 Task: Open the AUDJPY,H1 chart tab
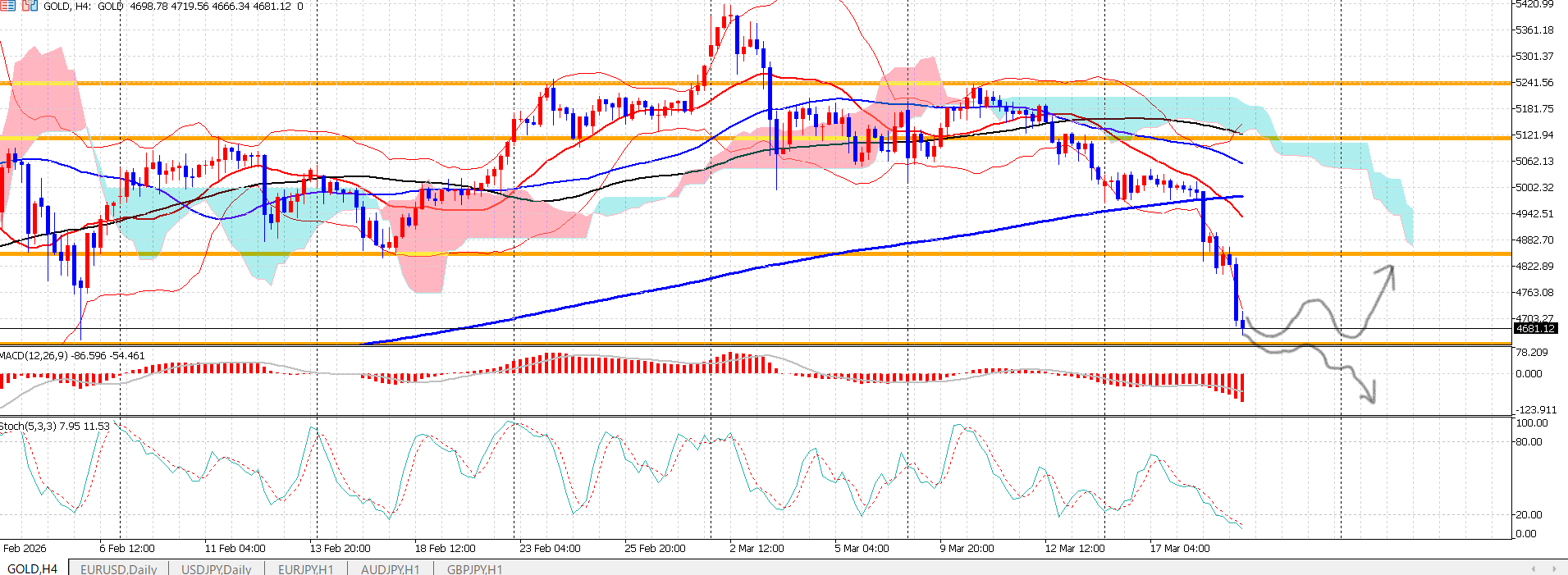pyautogui.click(x=390, y=568)
